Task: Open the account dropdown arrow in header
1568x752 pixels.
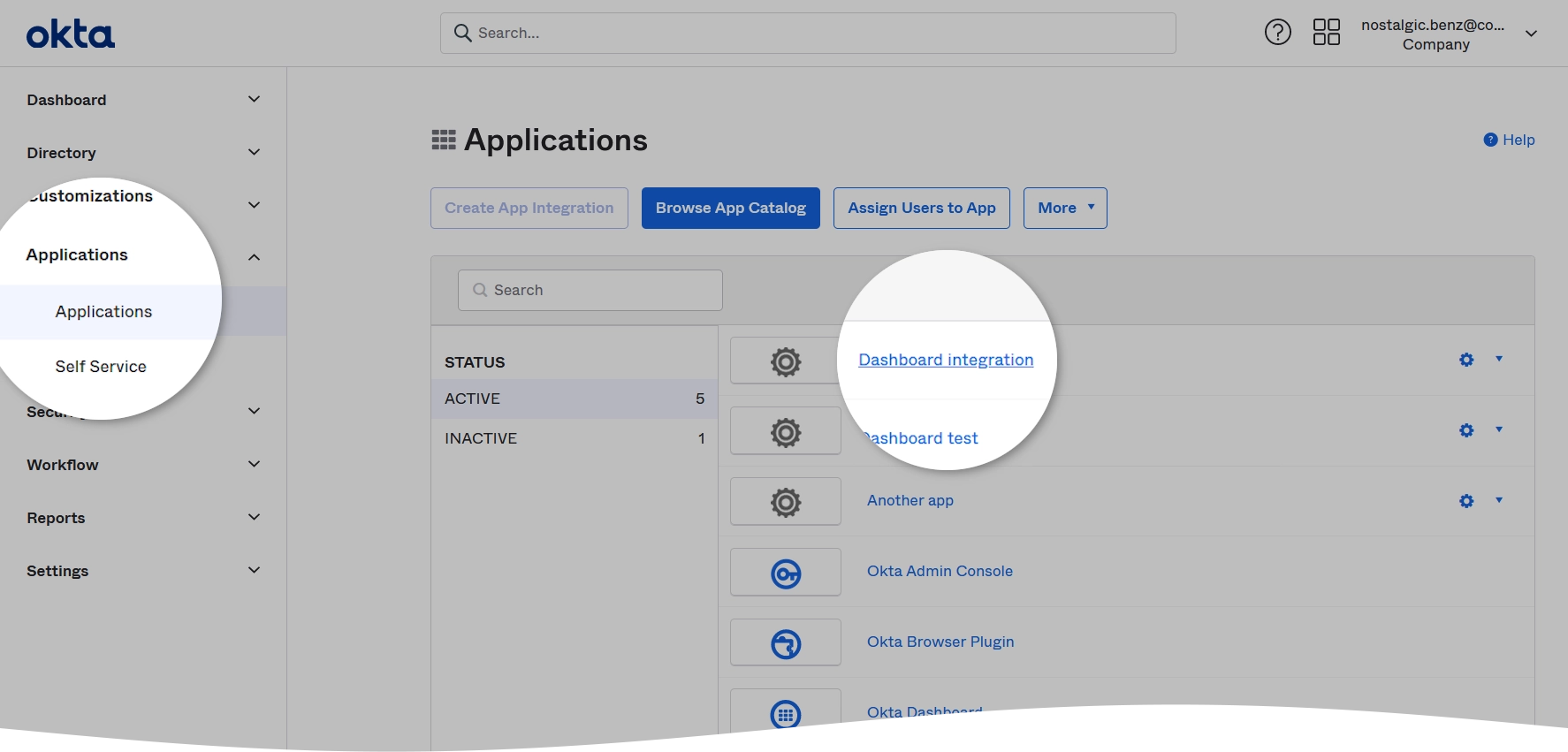Action: tap(1531, 34)
